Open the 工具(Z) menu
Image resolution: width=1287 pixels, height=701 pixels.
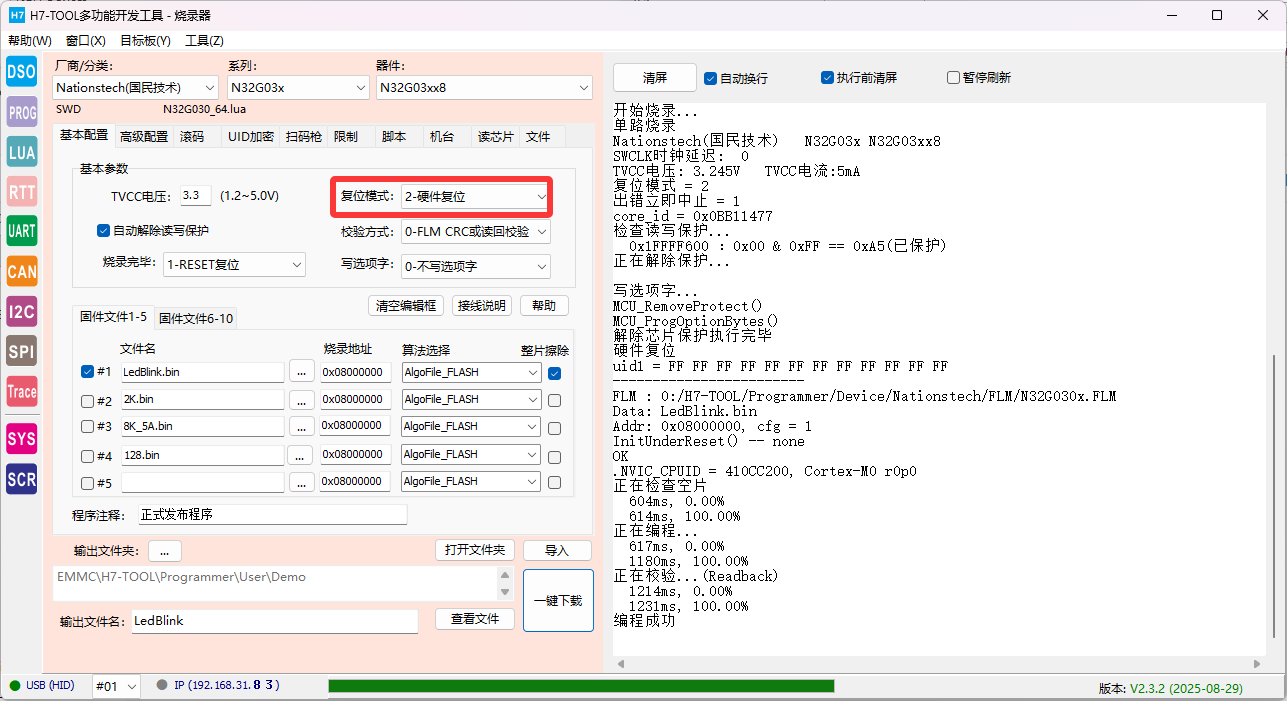[x=204, y=41]
